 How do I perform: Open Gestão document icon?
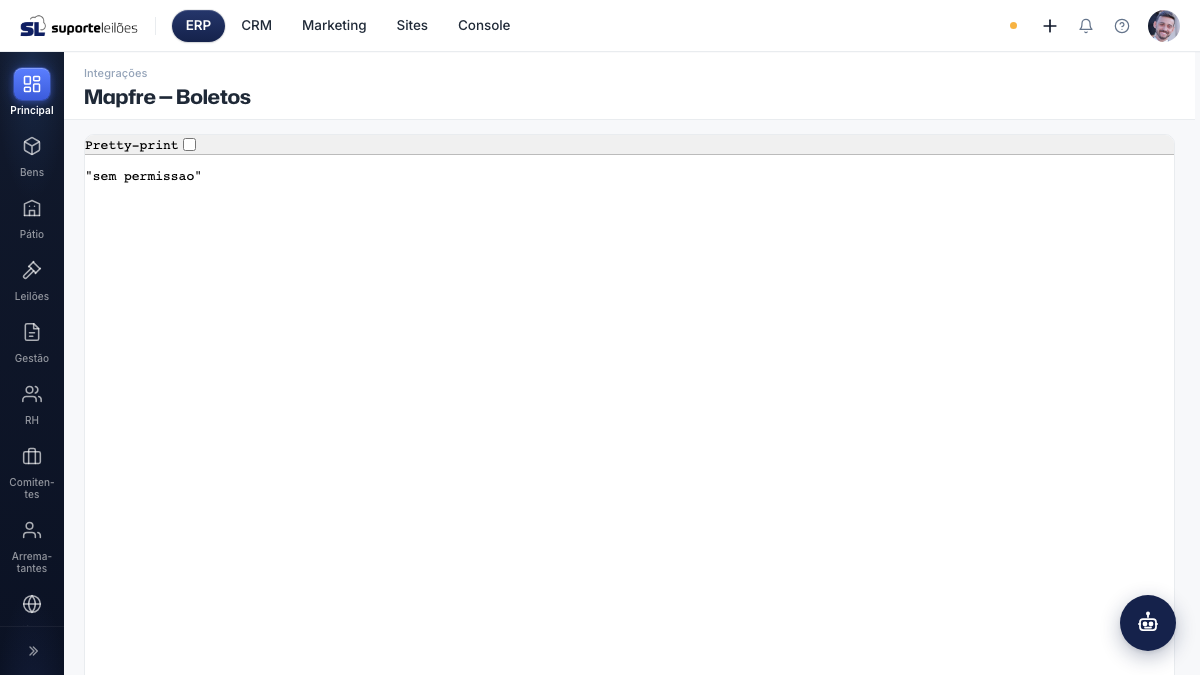click(x=32, y=332)
